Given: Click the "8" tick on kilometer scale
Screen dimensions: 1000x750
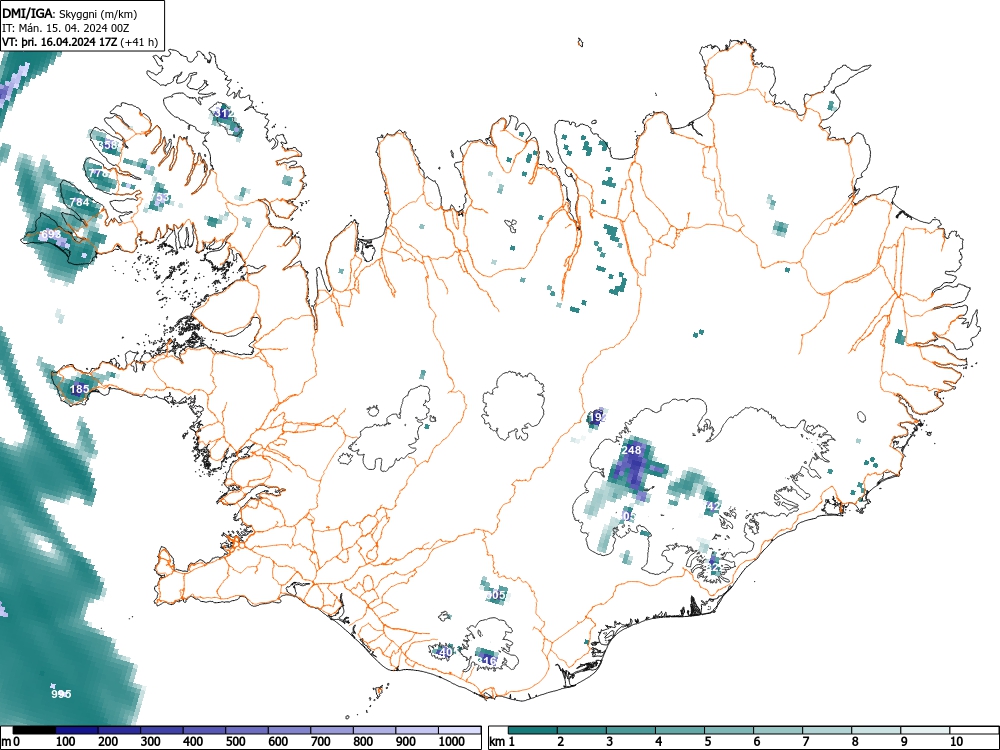Looking at the screenshot, I should tap(855, 741).
